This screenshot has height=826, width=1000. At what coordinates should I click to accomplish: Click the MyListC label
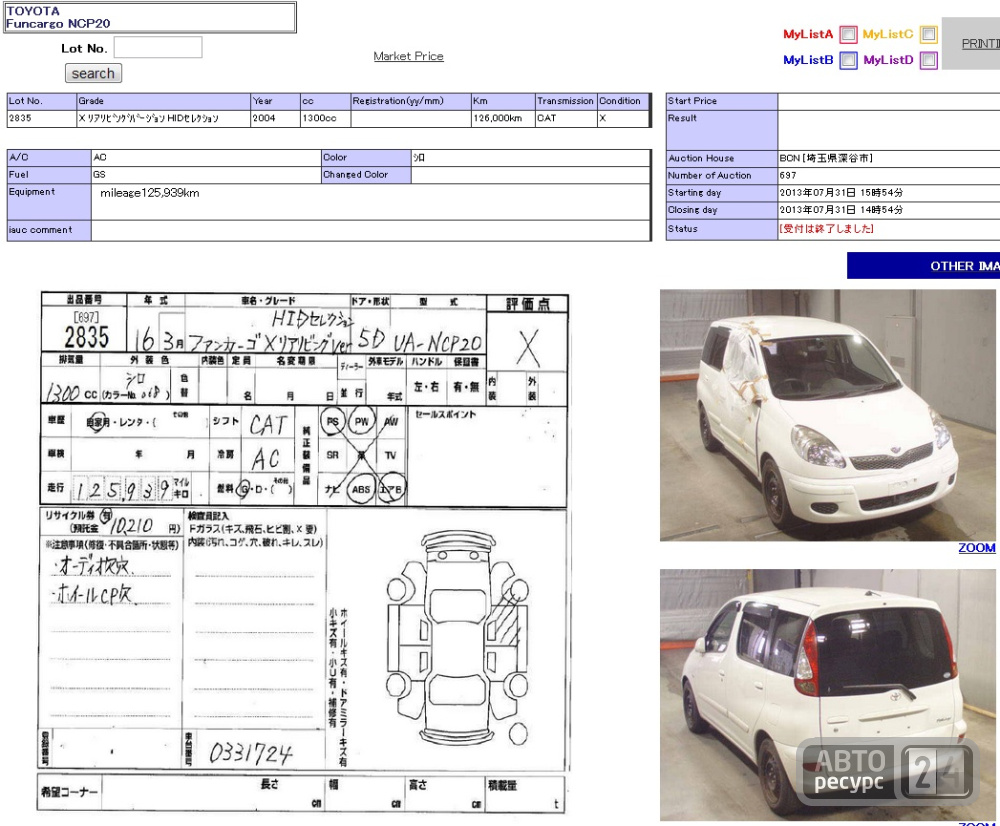pyautogui.click(x=888, y=34)
